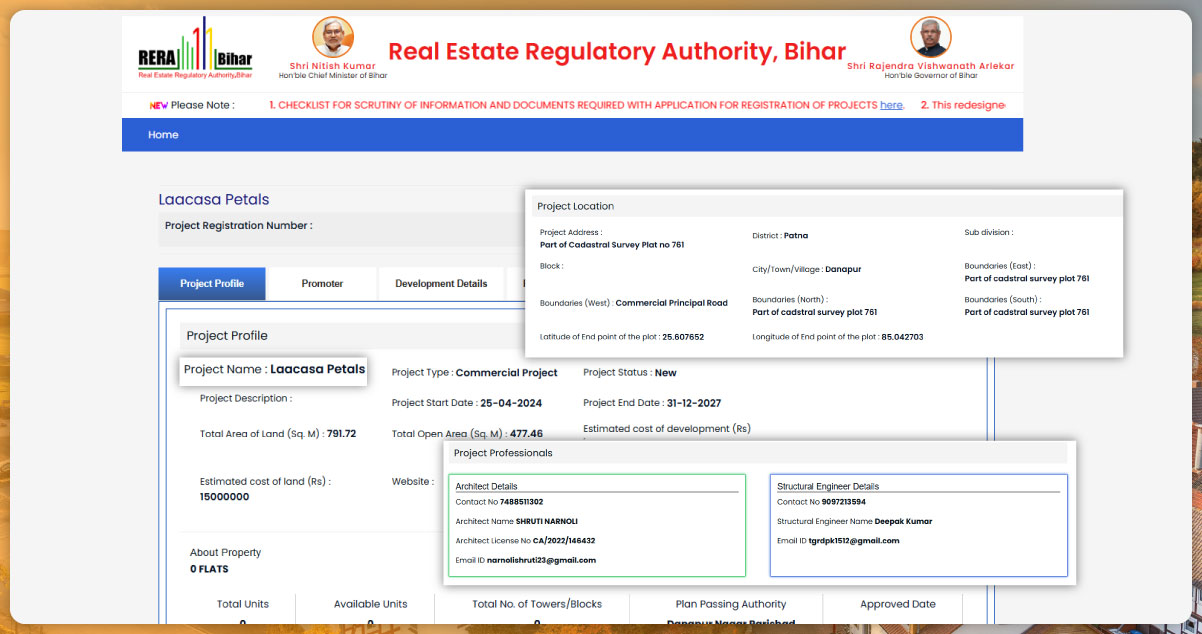Click the 'NEW' notice badge icon

tap(158, 105)
